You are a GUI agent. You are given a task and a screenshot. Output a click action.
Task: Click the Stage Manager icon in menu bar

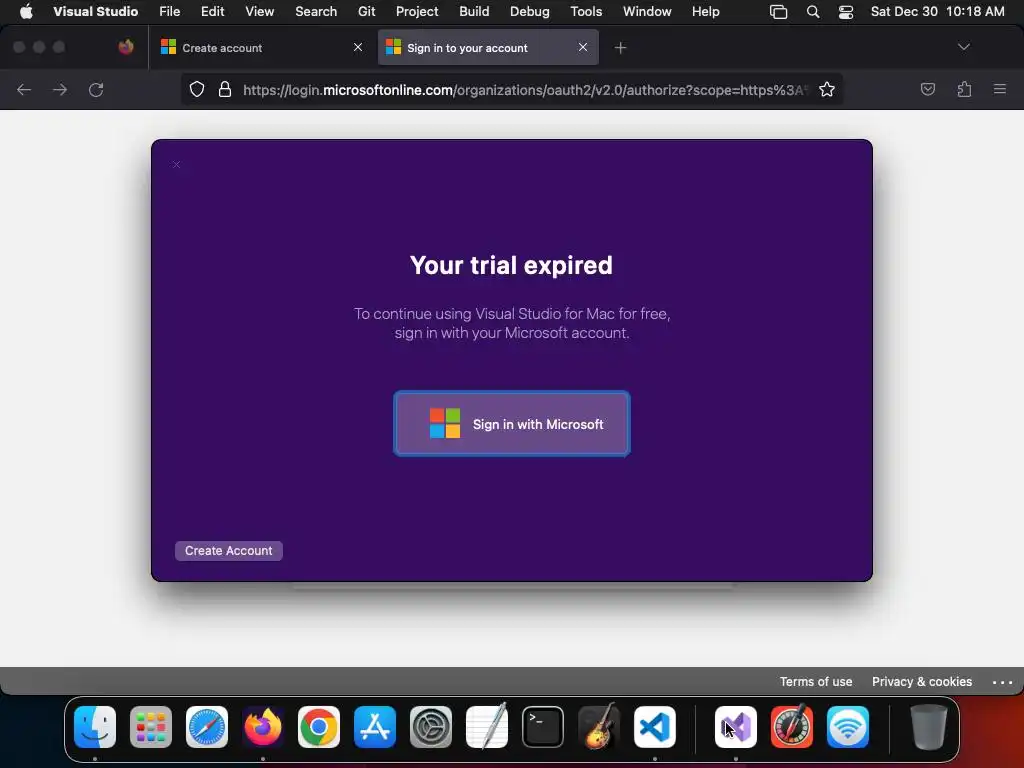(x=778, y=12)
